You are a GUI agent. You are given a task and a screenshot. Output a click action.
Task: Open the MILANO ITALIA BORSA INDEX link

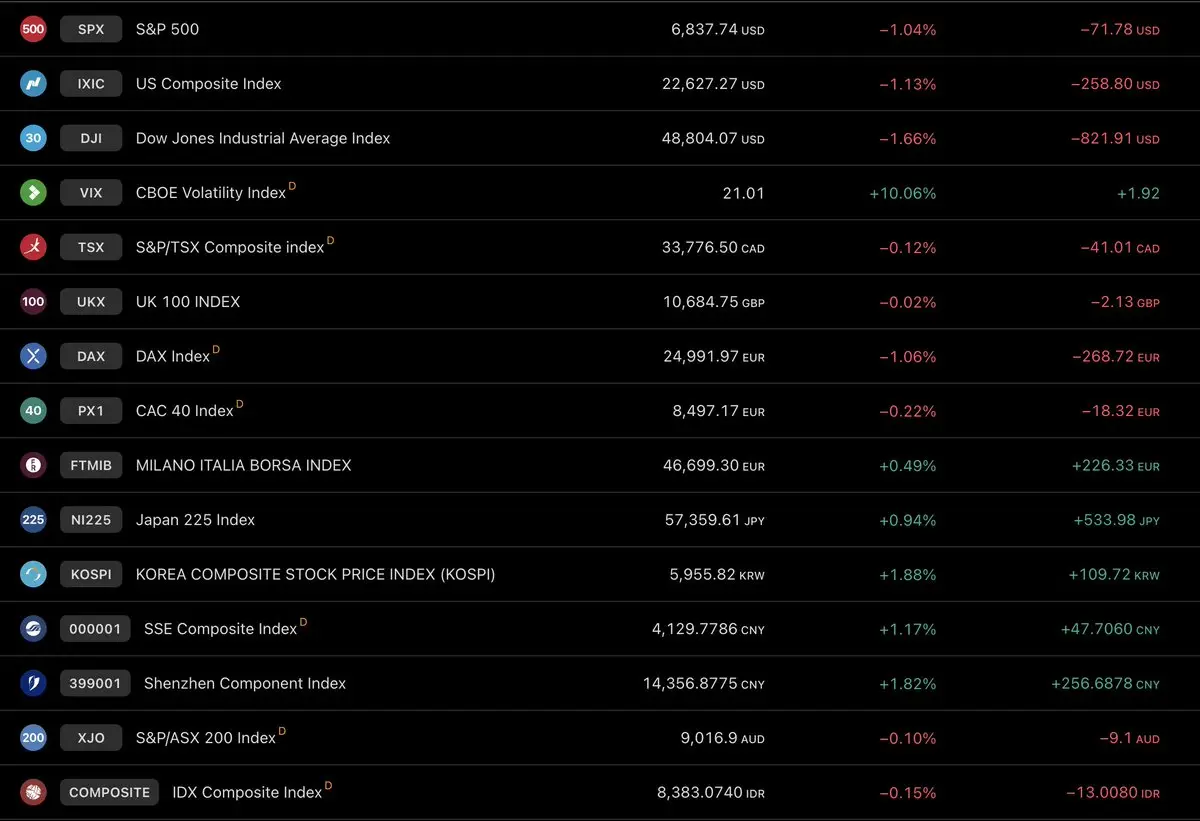click(243, 465)
